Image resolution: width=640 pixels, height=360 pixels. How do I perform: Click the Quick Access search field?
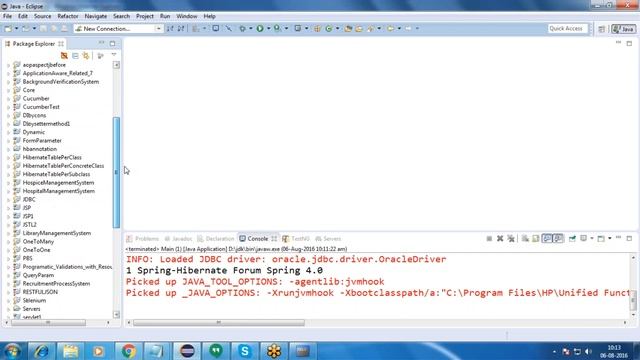tap(567, 29)
